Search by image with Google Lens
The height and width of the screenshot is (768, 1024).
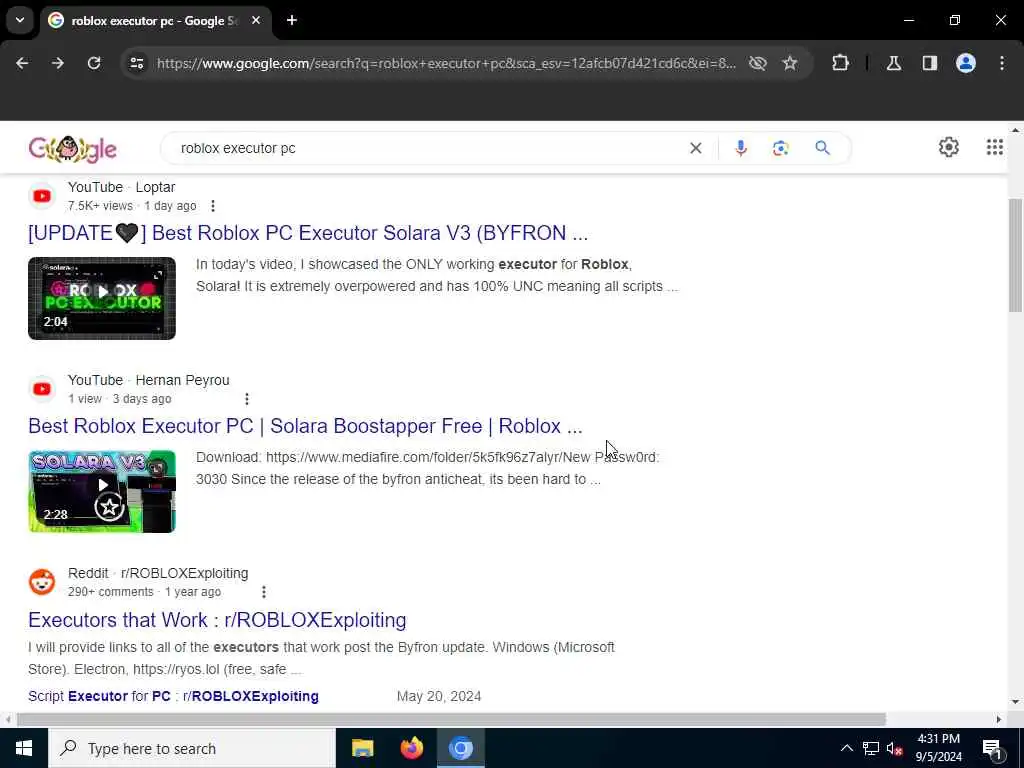pos(780,148)
